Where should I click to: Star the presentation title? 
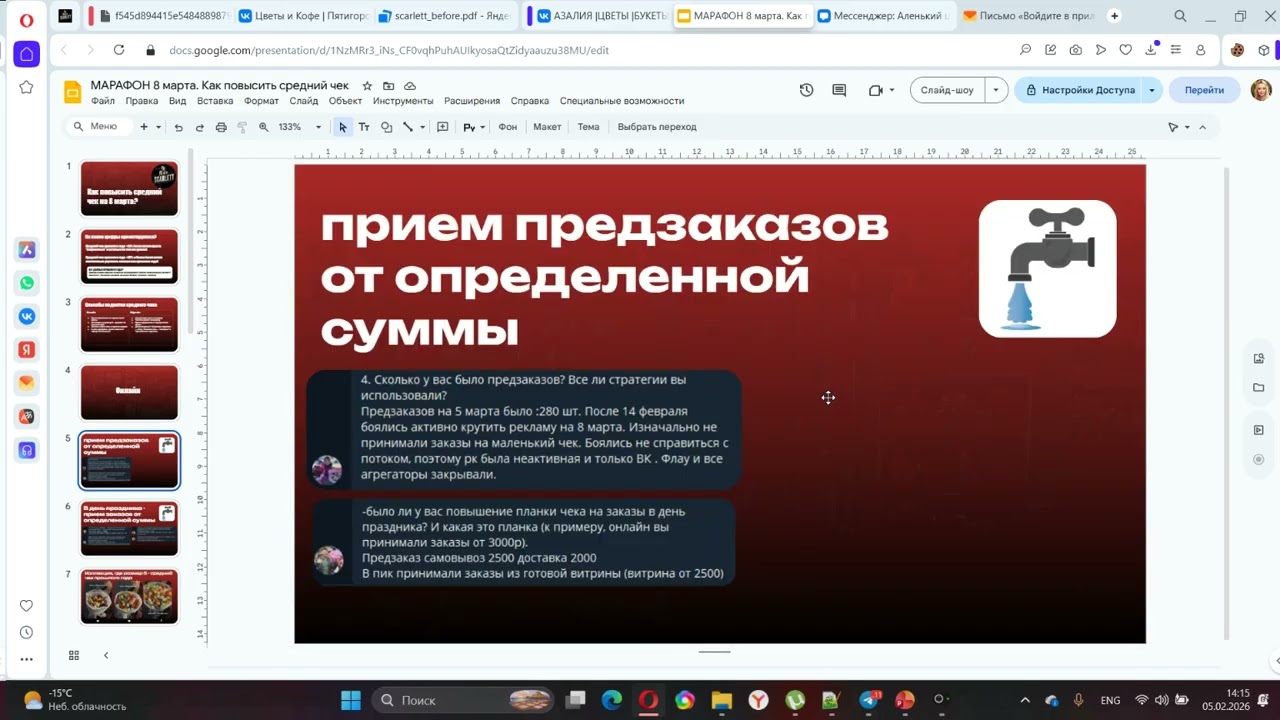367,86
